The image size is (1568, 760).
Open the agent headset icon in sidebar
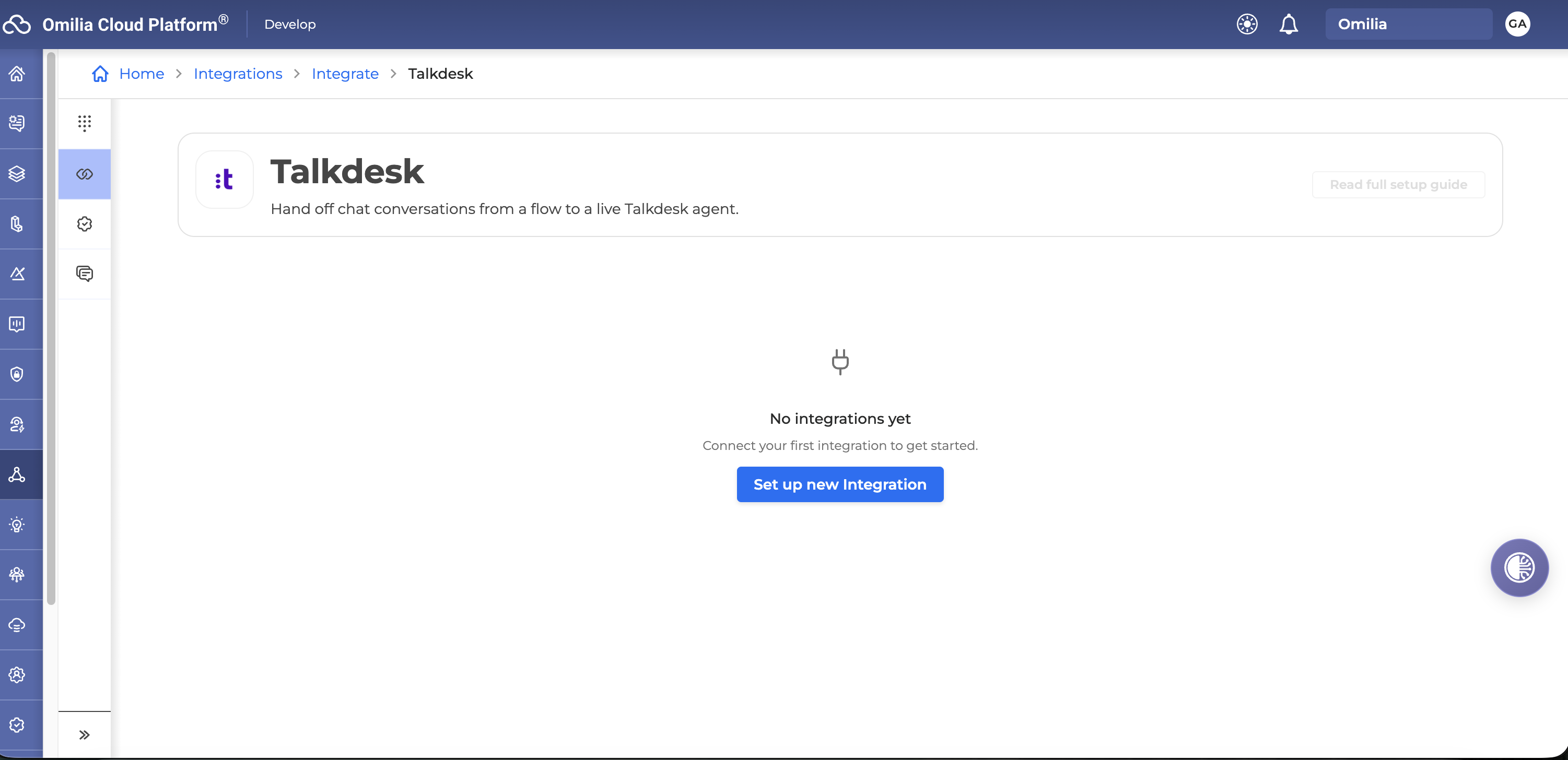[x=17, y=425]
